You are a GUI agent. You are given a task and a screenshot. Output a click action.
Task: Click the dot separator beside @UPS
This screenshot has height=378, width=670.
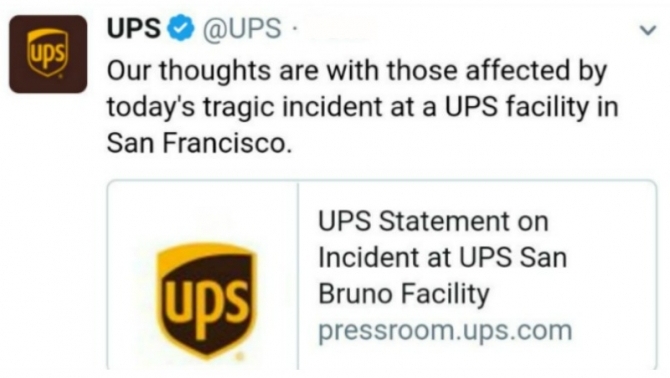[294, 29]
